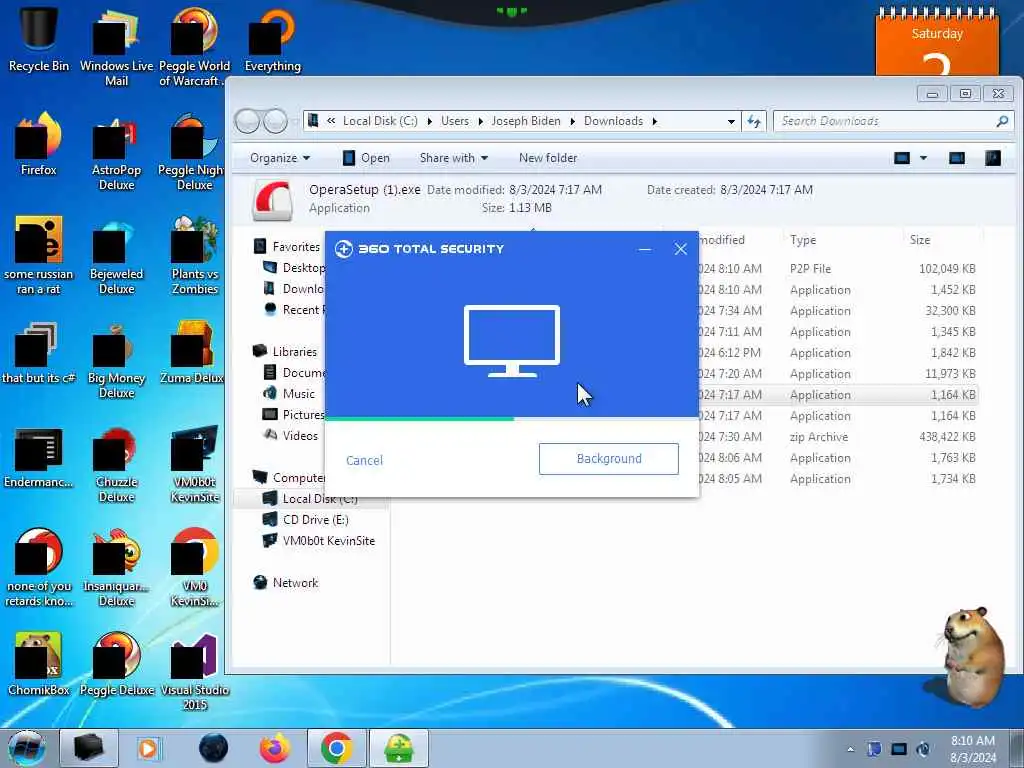The width and height of the screenshot is (1024, 768).
Task: Show hidden tray icons arrow
Action: point(850,749)
